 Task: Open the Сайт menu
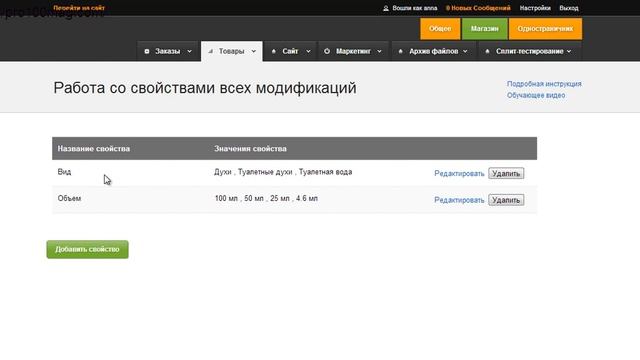pos(290,51)
